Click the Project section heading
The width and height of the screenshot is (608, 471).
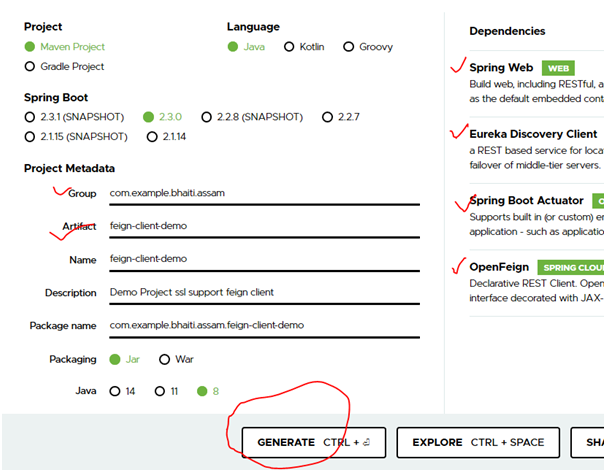[43, 27]
